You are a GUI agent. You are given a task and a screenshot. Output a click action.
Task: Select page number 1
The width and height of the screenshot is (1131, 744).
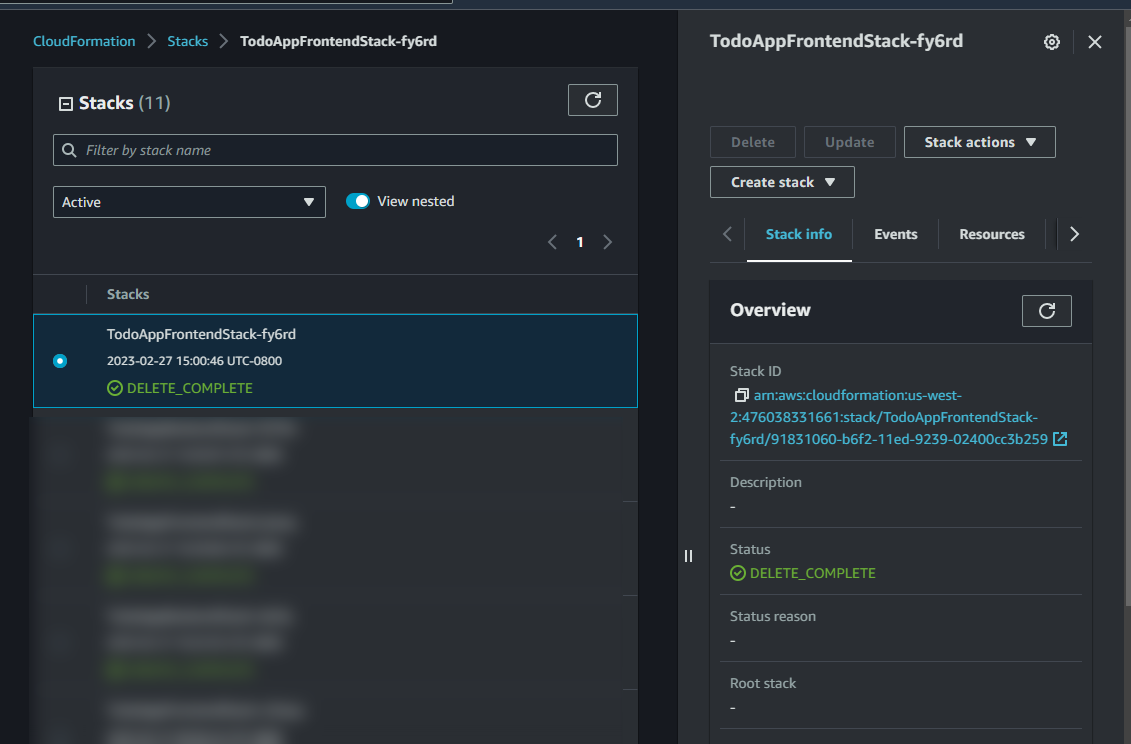tap(580, 242)
